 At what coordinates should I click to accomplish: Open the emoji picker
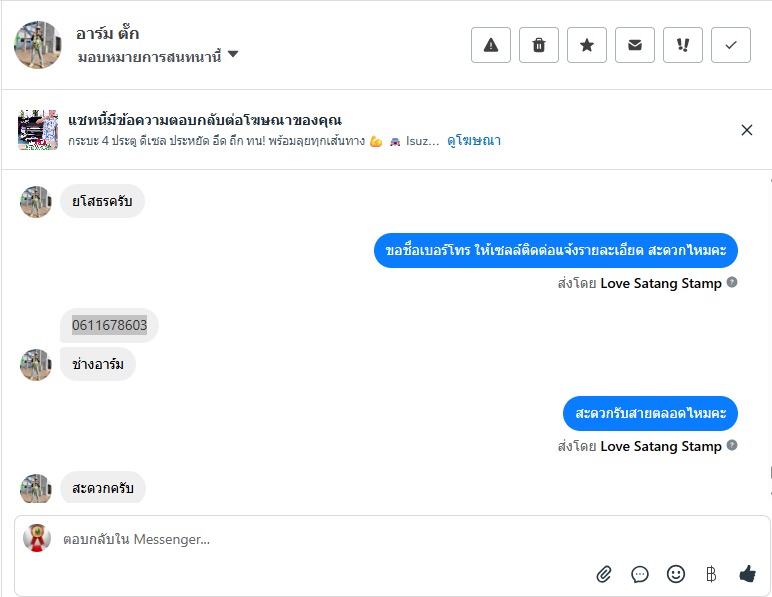coord(676,574)
